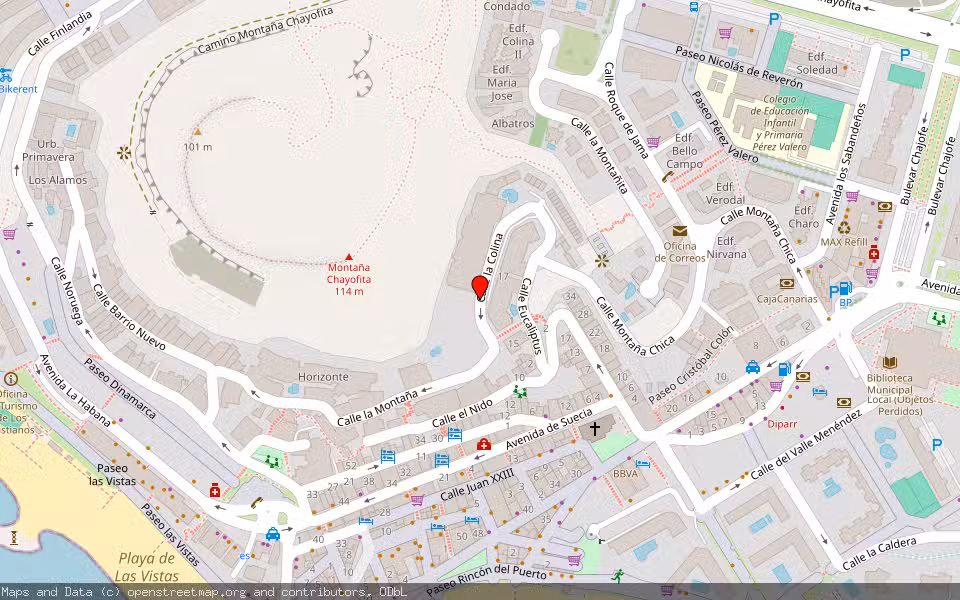Select the recycling icon near MAX Refill
This screenshot has height=600, width=960.
844,228
